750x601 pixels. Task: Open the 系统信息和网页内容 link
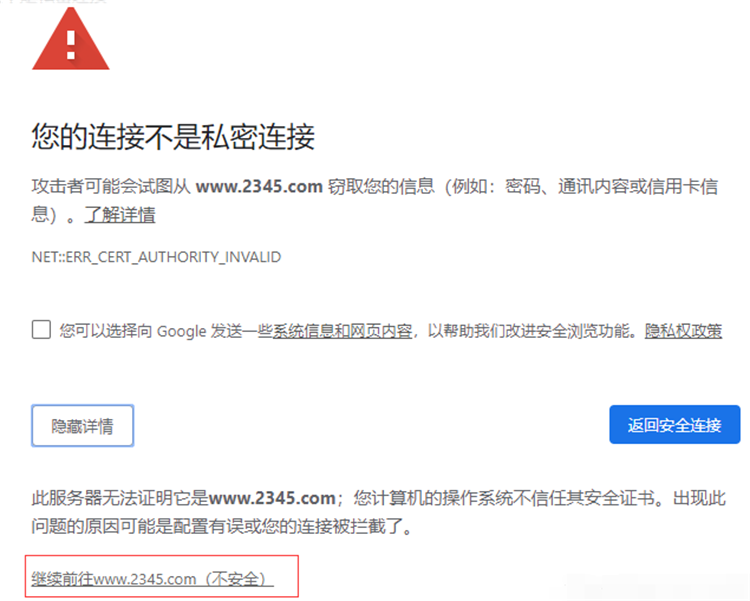point(342,331)
